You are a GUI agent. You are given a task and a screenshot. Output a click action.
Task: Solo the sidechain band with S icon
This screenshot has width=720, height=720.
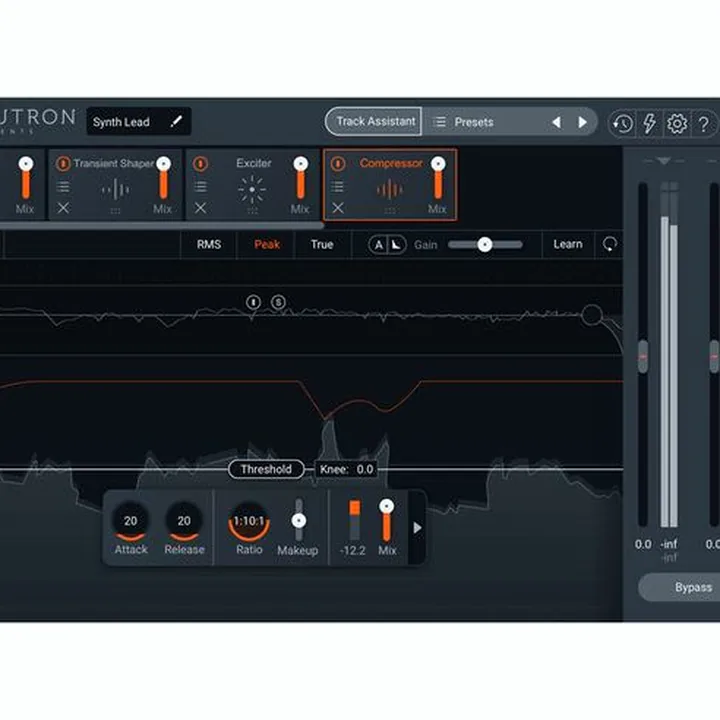278,302
